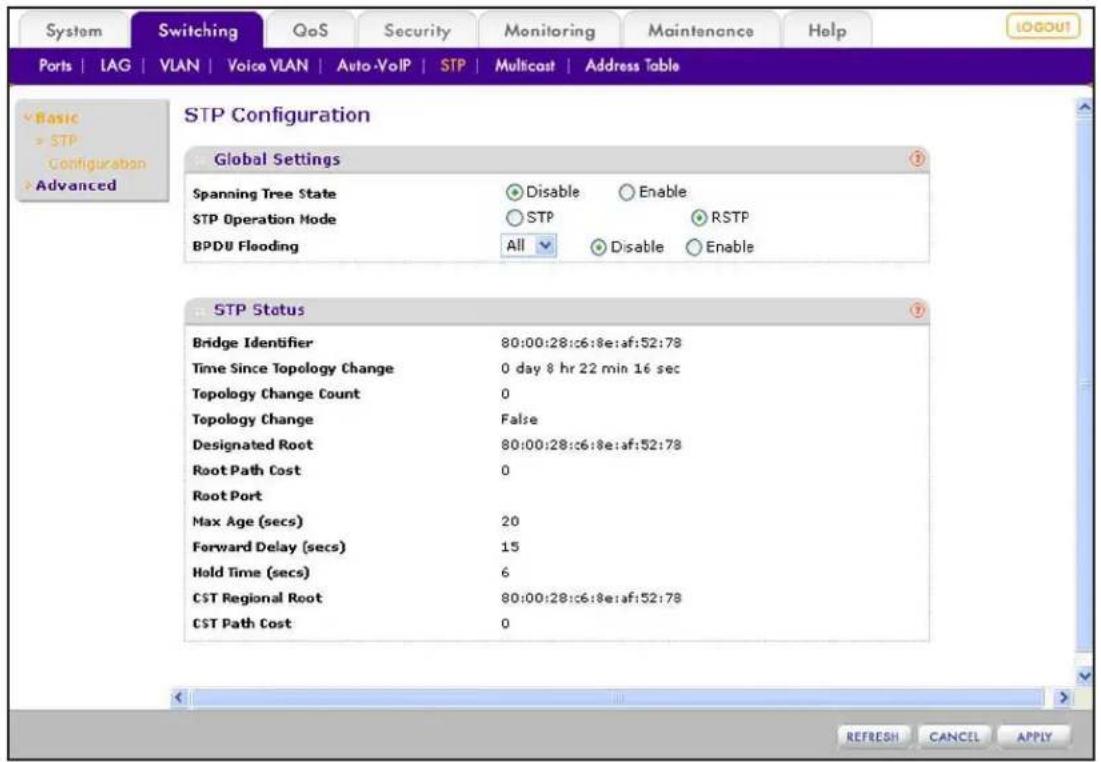Open the STP Configuration sidebar item
Screen dimensions: 1101x762
click(92, 152)
